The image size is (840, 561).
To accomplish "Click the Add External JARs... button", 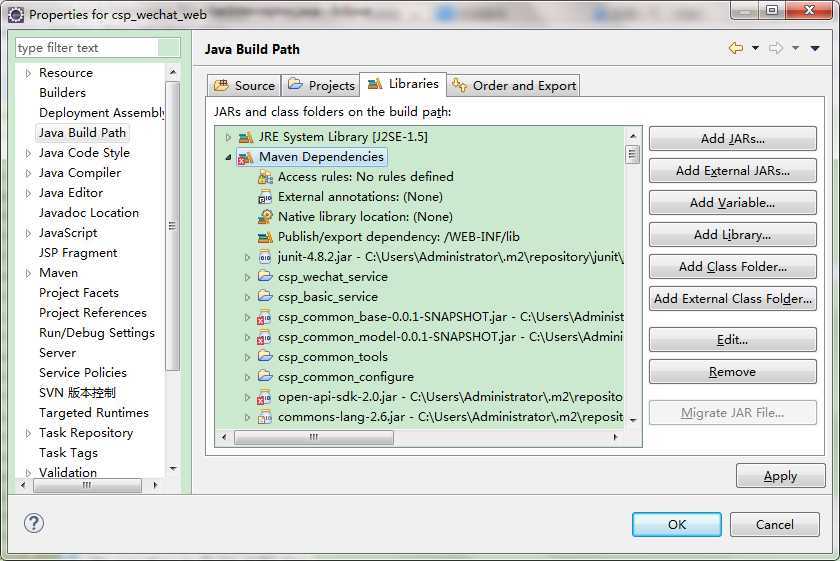I will [733, 171].
